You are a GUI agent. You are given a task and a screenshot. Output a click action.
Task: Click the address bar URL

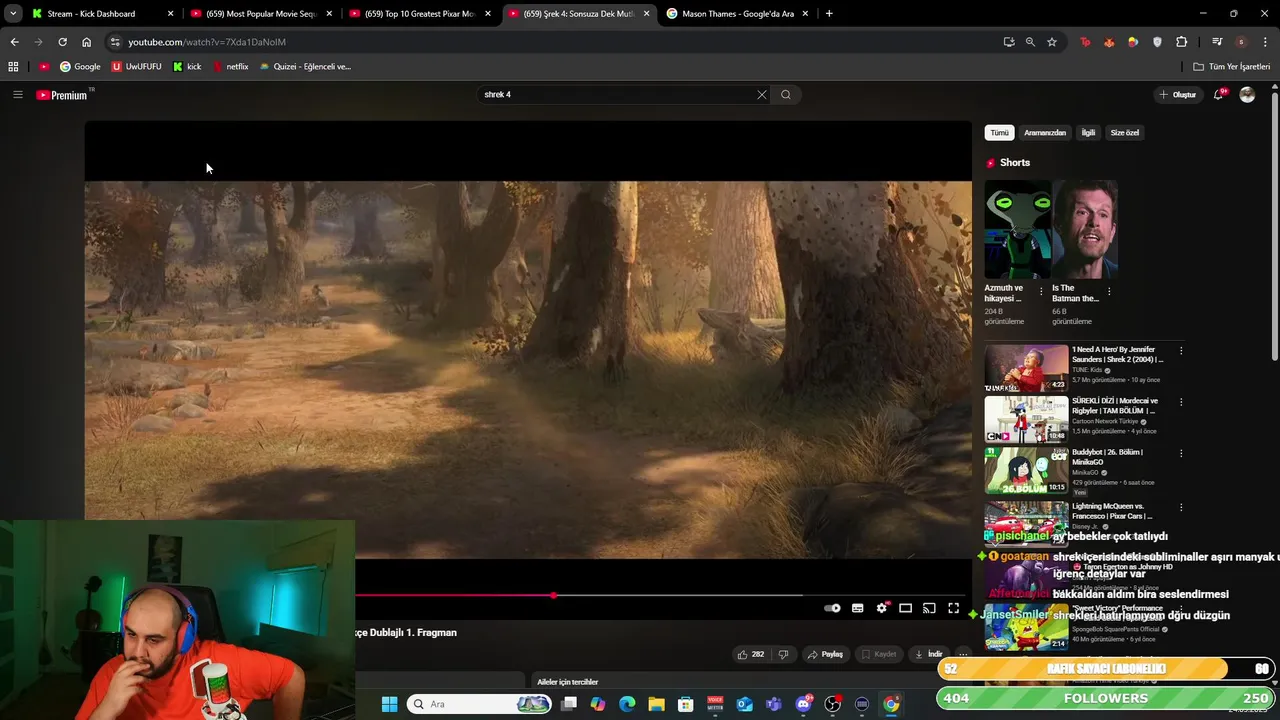pyautogui.click(x=207, y=42)
